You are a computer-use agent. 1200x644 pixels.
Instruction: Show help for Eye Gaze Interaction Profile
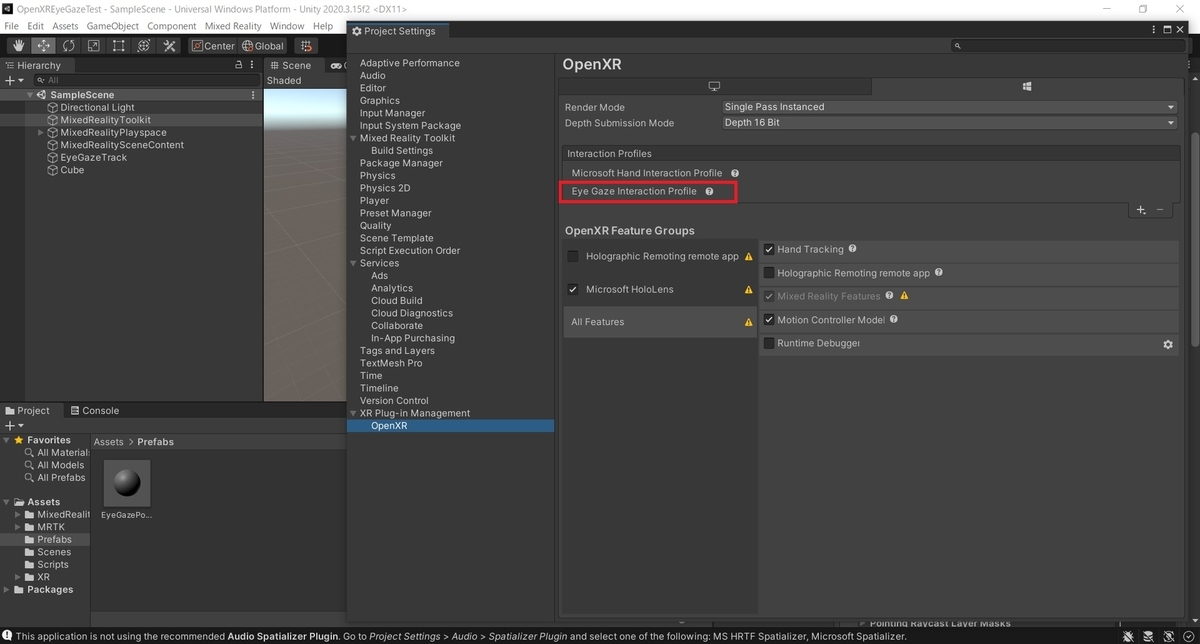(709, 191)
